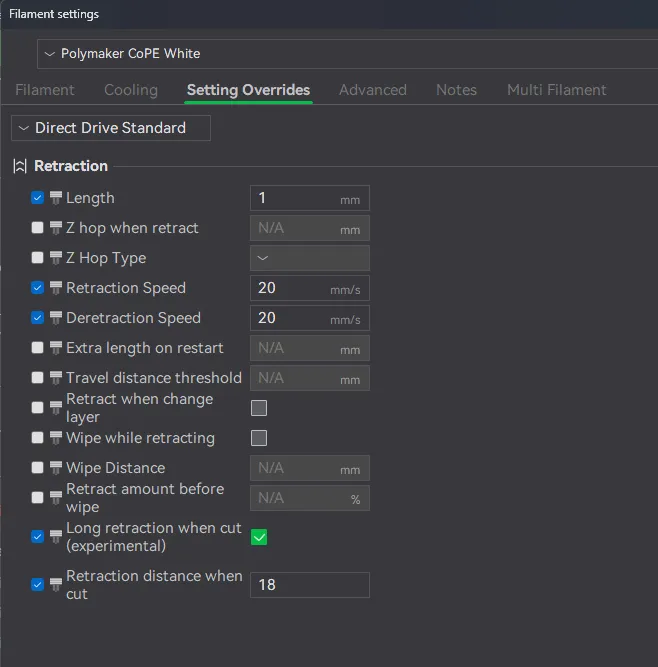Open the Polymaker CoPE White preset dropdown
The height and width of the screenshot is (667, 658).
[x=347, y=54]
